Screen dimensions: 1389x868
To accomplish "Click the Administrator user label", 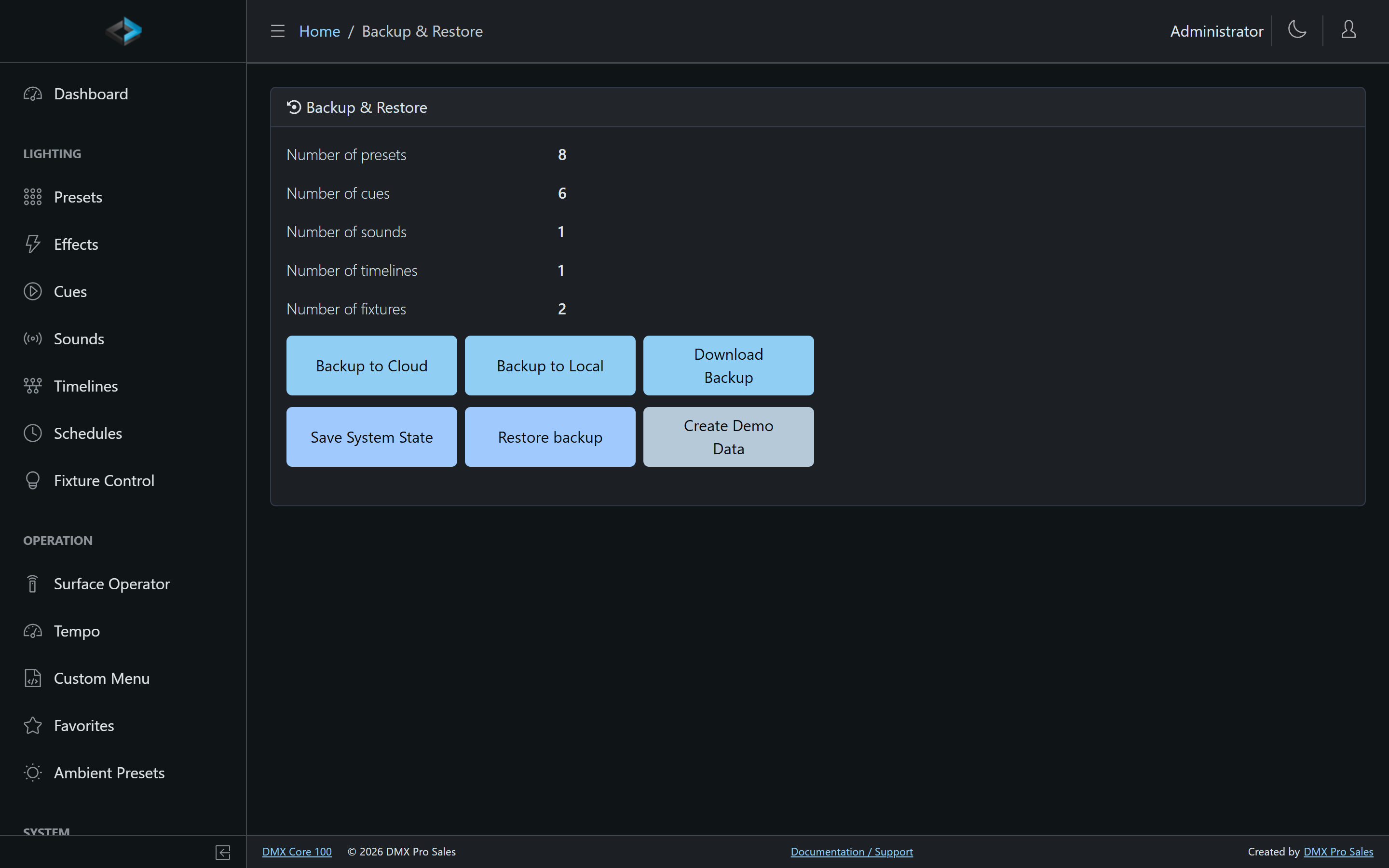I will click(1217, 31).
